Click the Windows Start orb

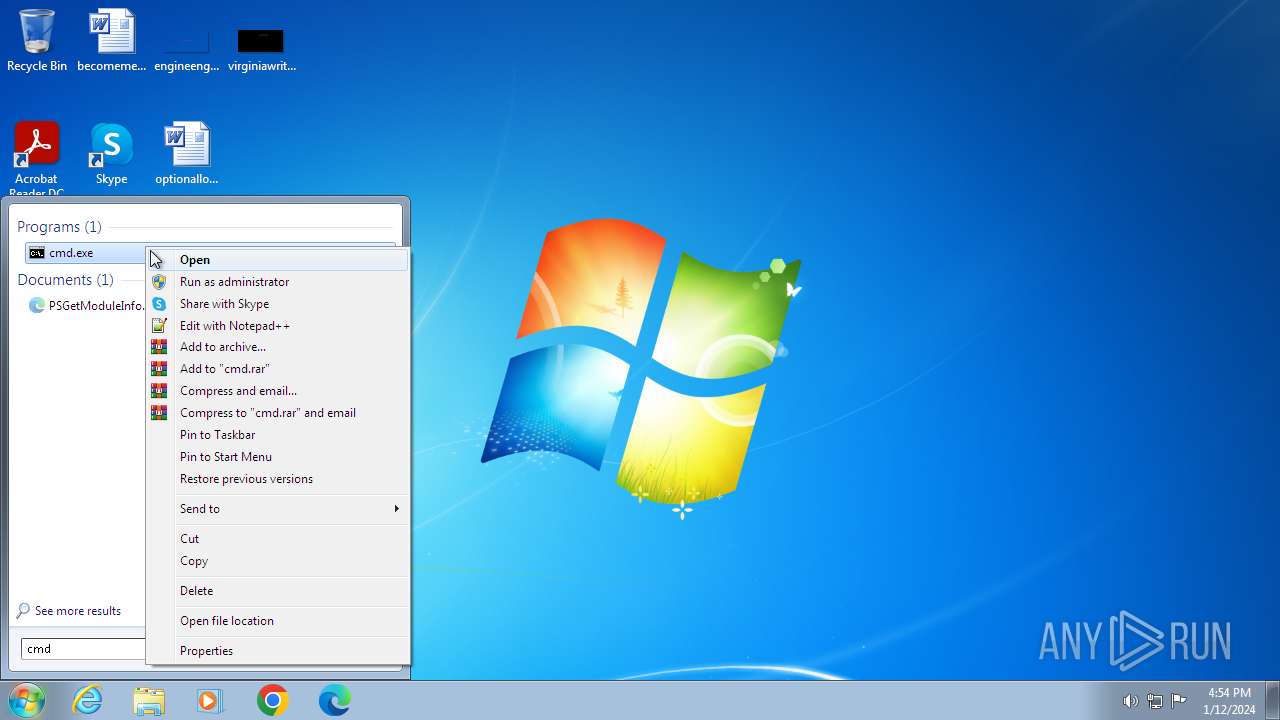[27, 700]
